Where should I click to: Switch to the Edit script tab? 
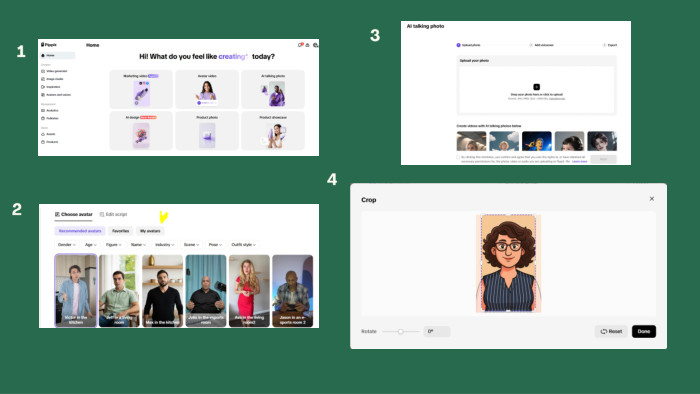(x=113, y=215)
